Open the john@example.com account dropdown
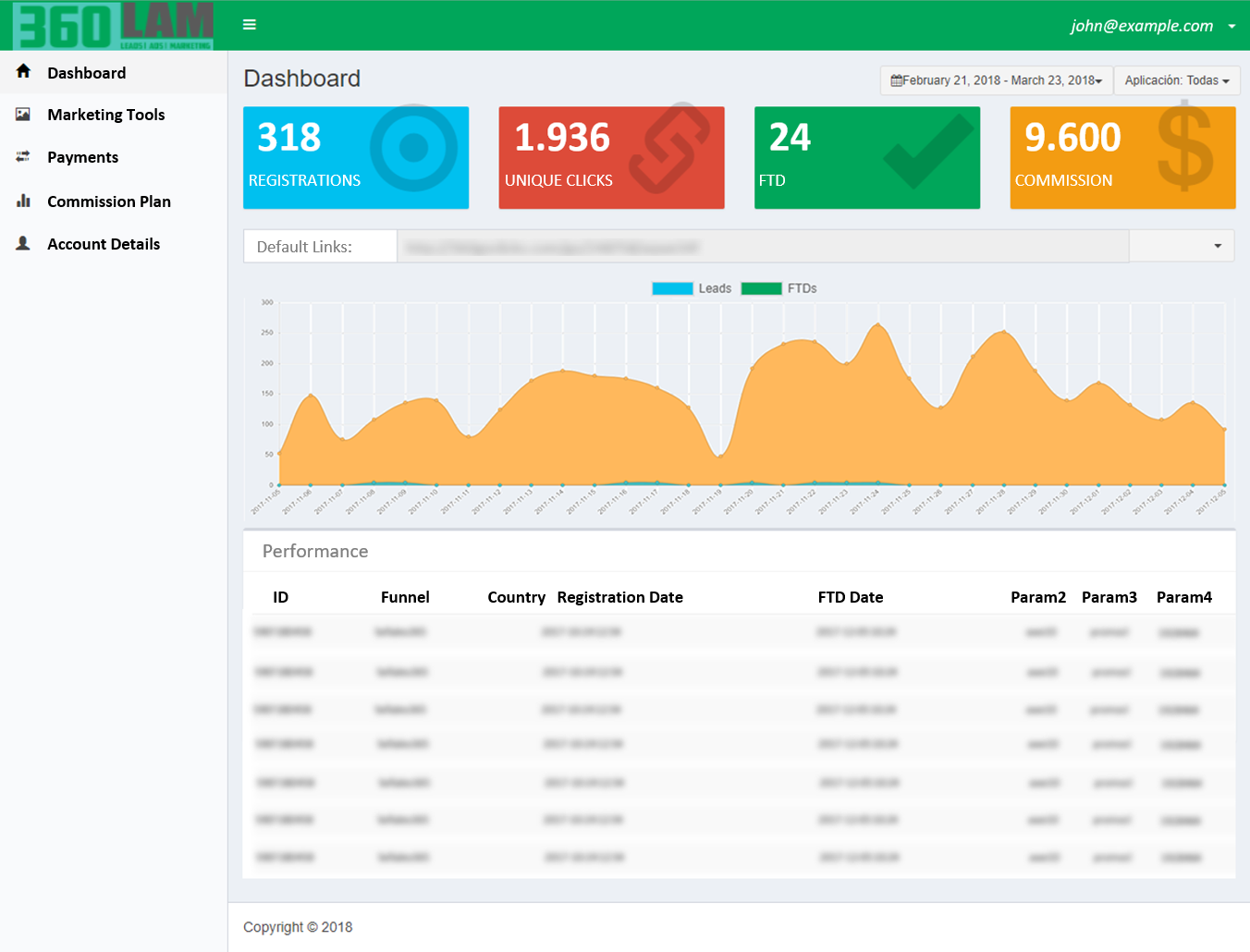 1153,26
